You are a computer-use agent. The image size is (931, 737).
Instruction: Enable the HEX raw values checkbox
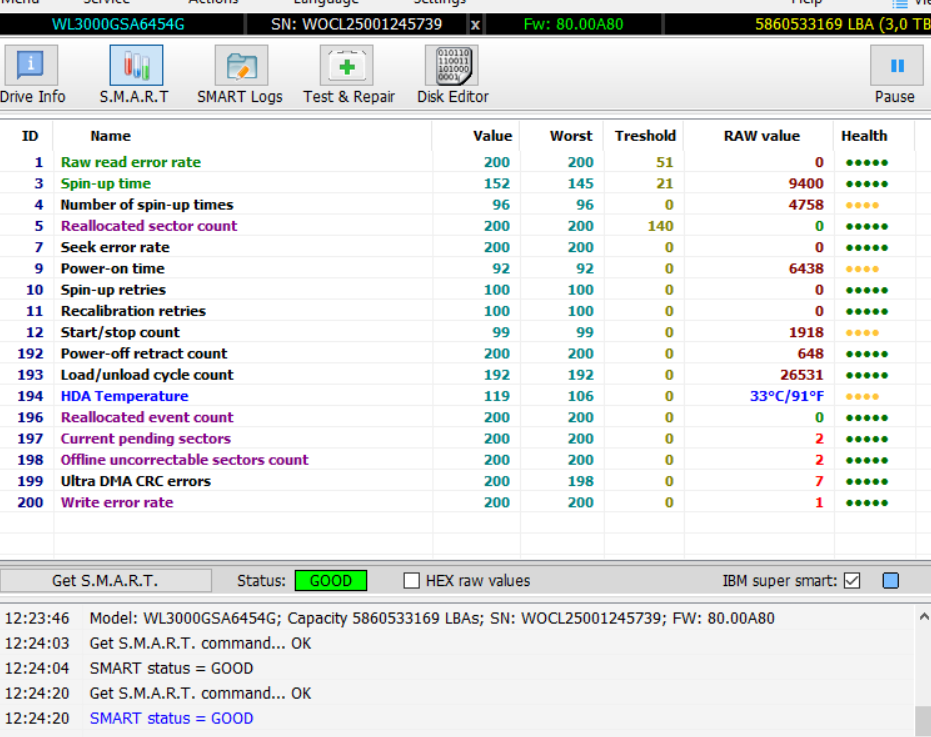[411, 581]
